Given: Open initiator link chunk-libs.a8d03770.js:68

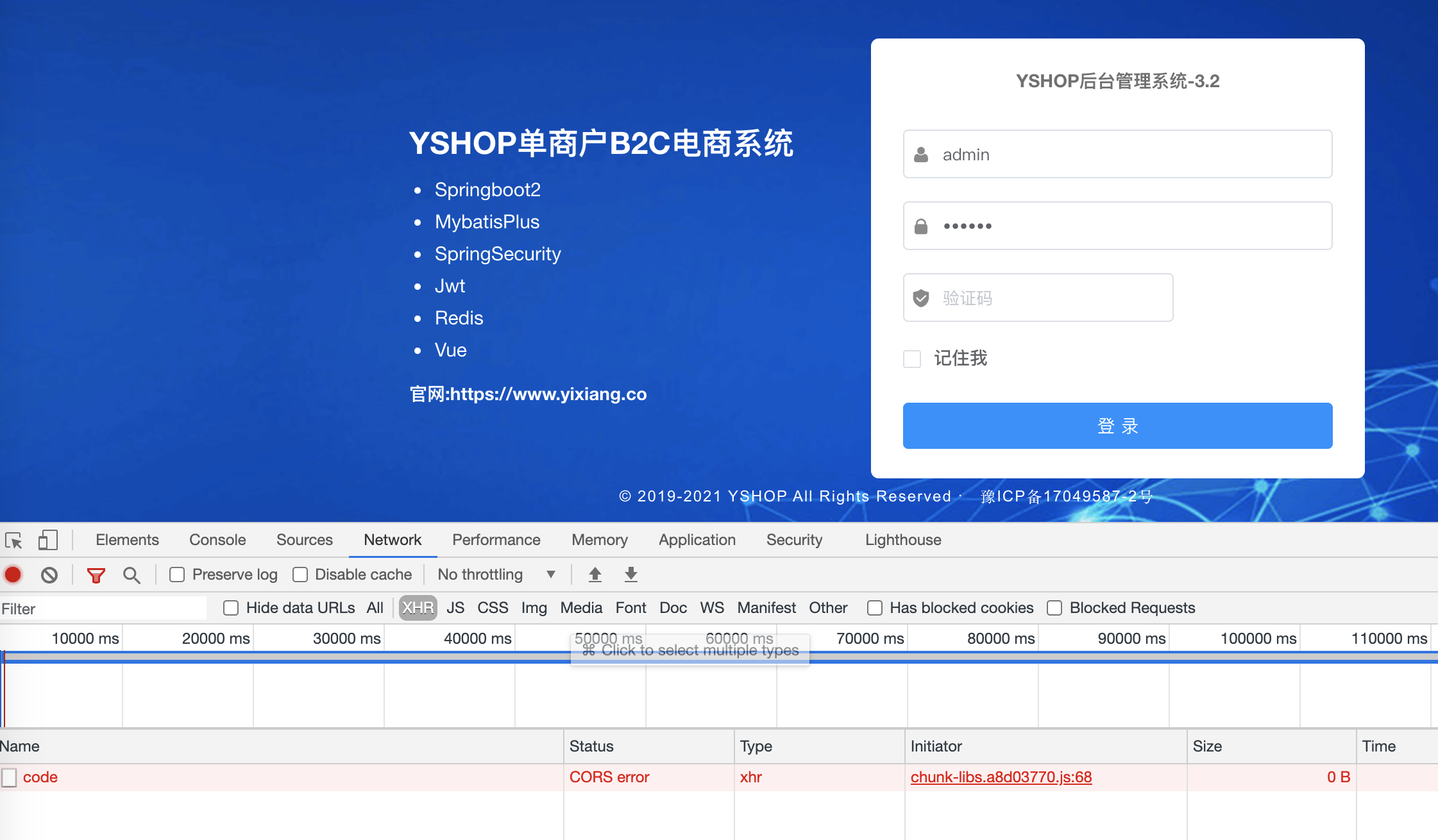Looking at the screenshot, I should click(1001, 777).
